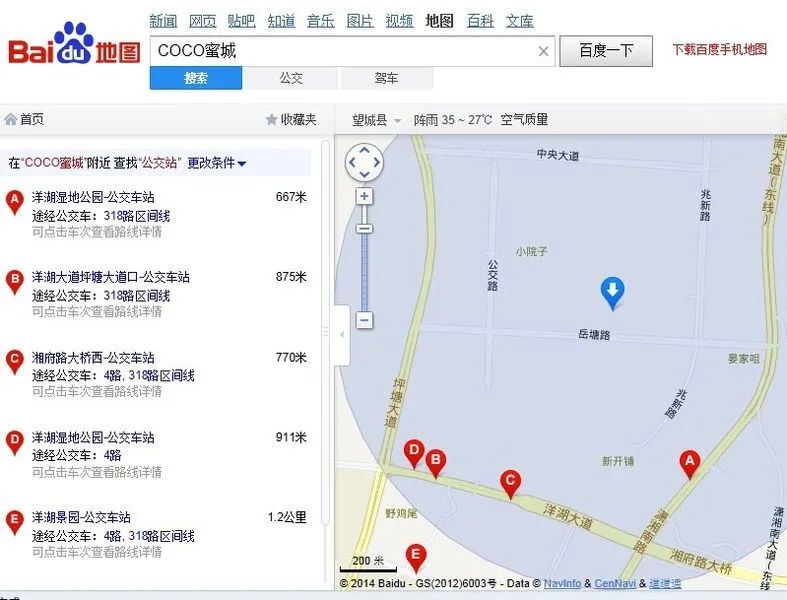Click 岳塘路 road label on map
This screenshot has width=787, height=600.
point(594,334)
